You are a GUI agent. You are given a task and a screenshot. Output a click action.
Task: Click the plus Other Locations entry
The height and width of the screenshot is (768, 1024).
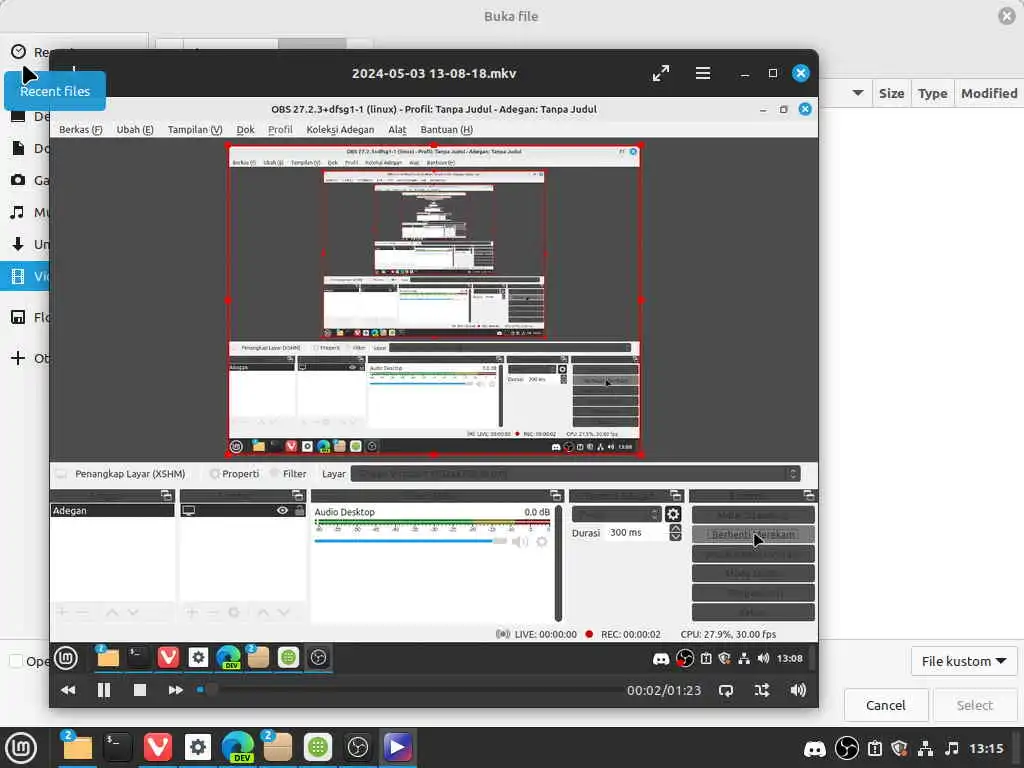click(29, 358)
